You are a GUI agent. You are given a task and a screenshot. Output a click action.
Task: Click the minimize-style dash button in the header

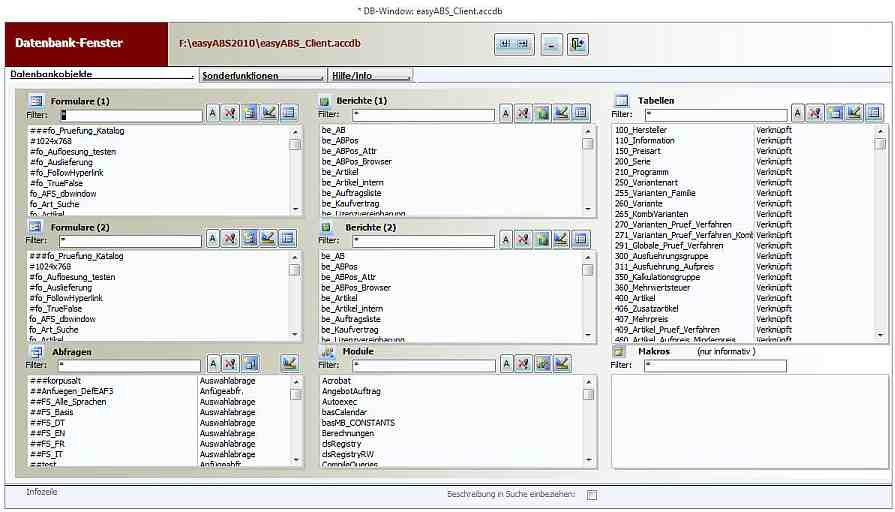click(551, 44)
